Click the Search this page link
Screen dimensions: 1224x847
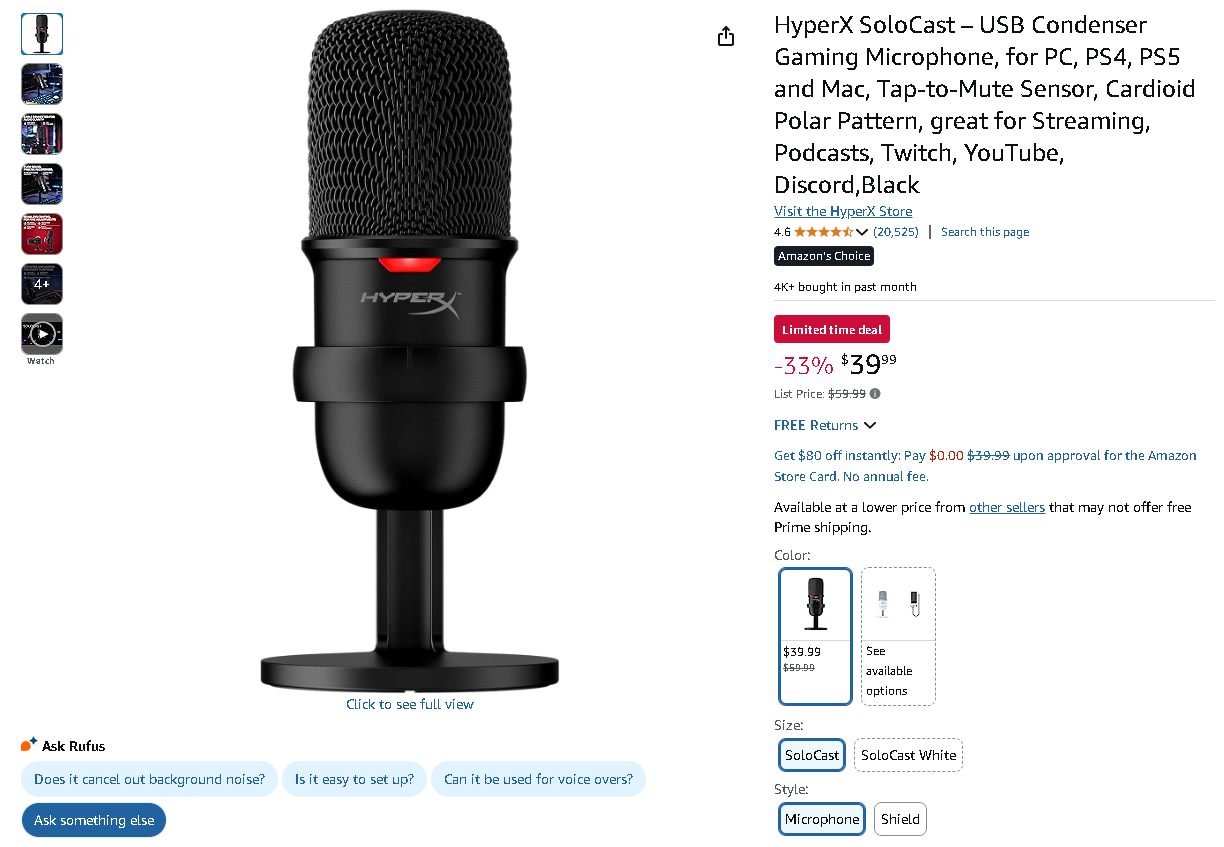tap(984, 232)
